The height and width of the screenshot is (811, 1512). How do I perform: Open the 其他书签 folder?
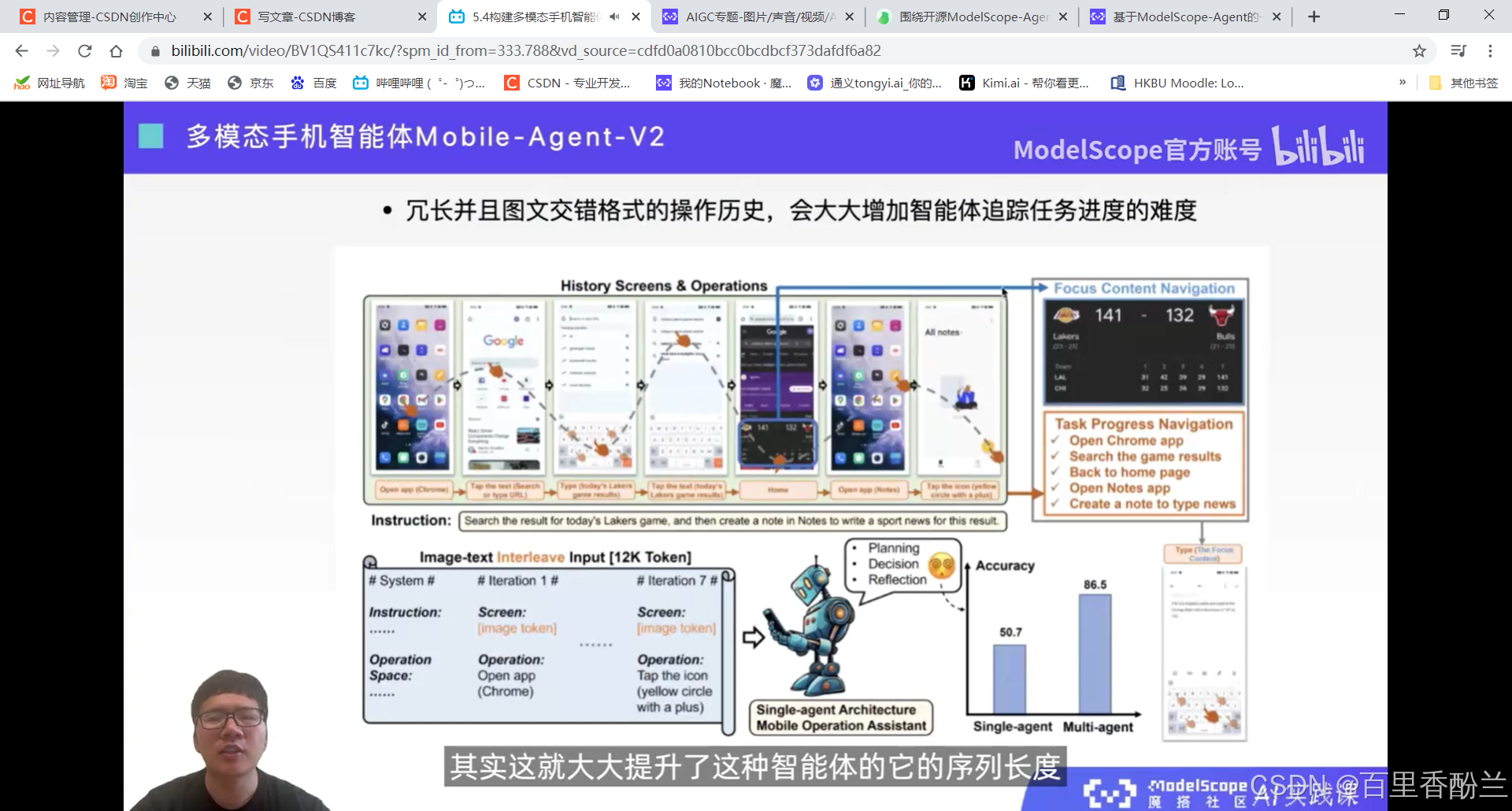1463,83
